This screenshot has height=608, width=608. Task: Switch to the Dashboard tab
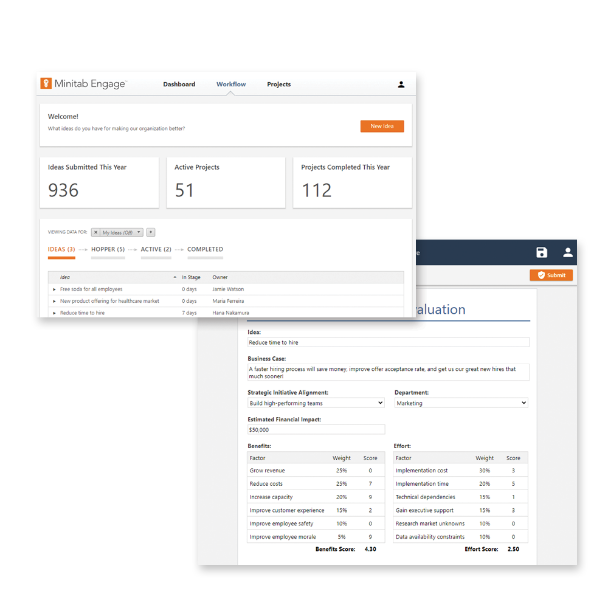tap(179, 84)
